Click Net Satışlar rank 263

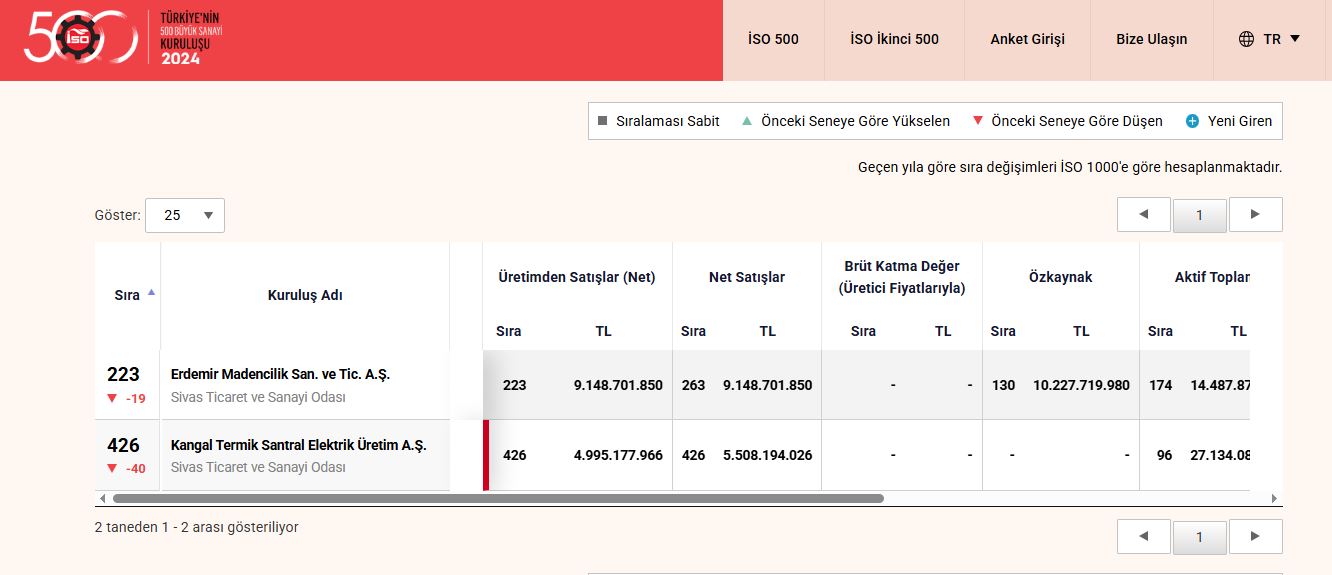[x=693, y=385]
